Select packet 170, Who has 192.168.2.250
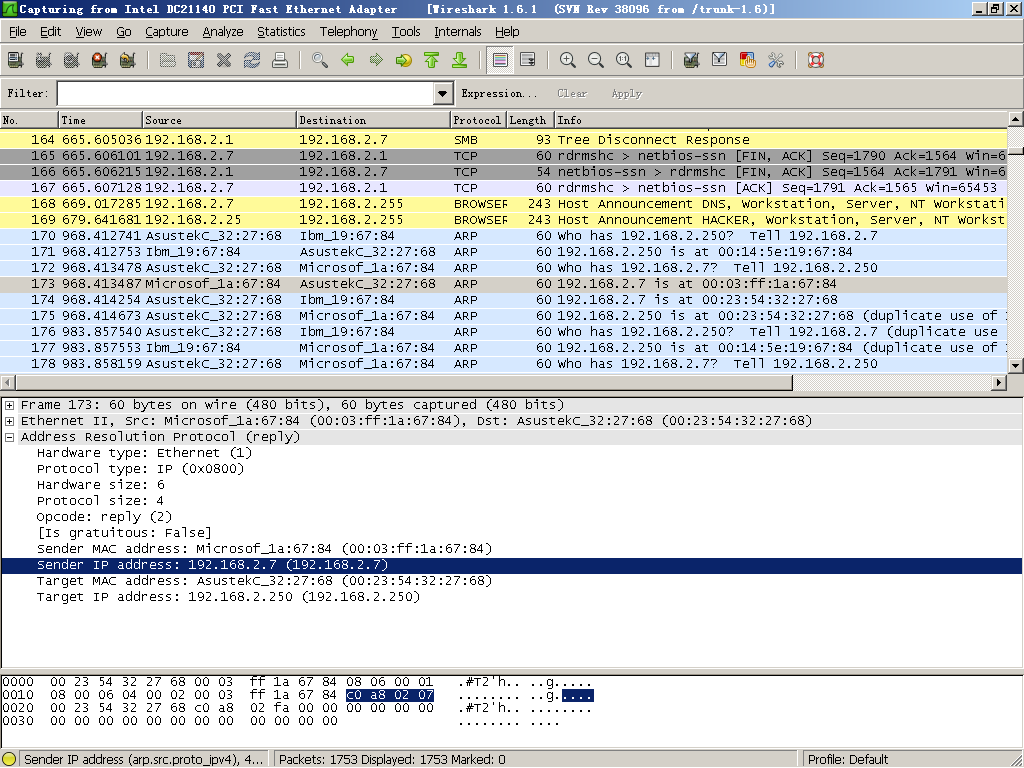The image size is (1024, 768). (x=504, y=236)
